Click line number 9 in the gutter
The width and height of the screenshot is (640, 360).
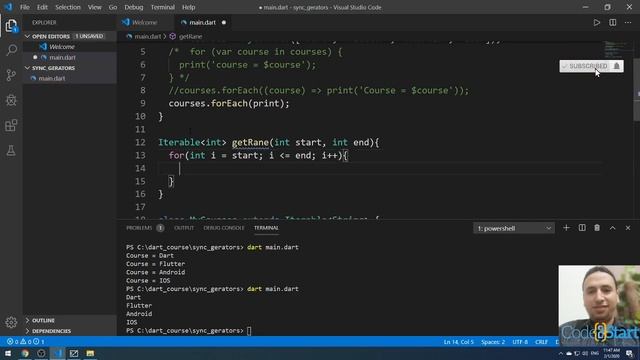pyautogui.click(x=142, y=103)
